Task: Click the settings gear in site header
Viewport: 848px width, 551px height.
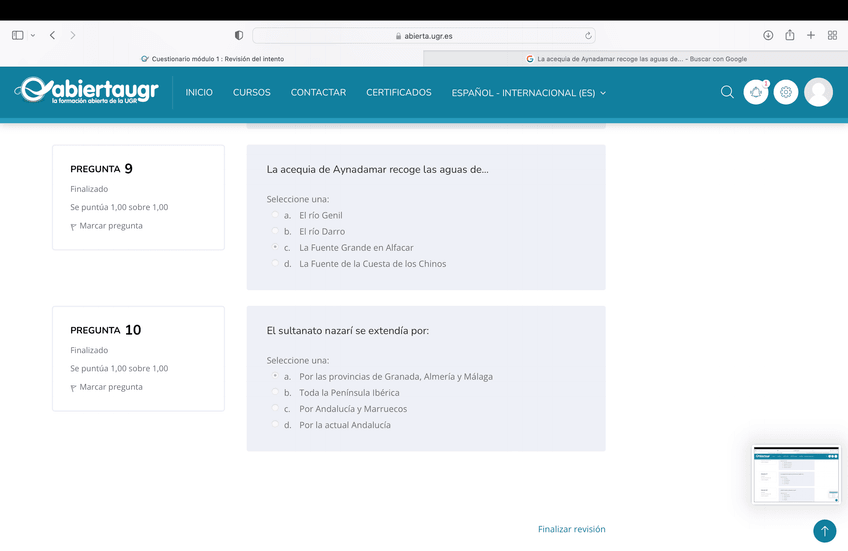Action: click(x=786, y=92)
